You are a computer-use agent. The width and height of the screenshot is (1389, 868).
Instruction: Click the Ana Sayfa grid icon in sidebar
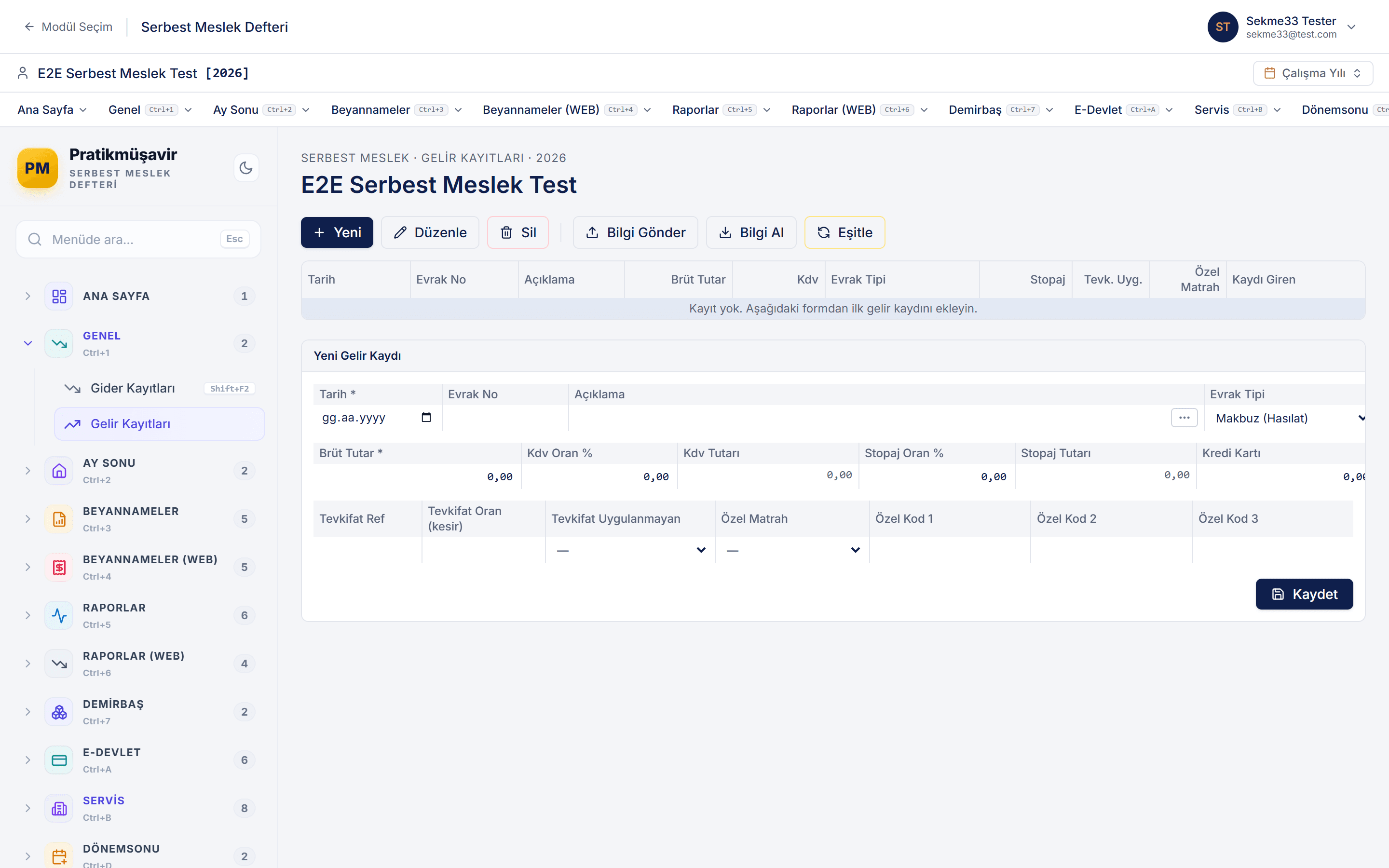59,296
